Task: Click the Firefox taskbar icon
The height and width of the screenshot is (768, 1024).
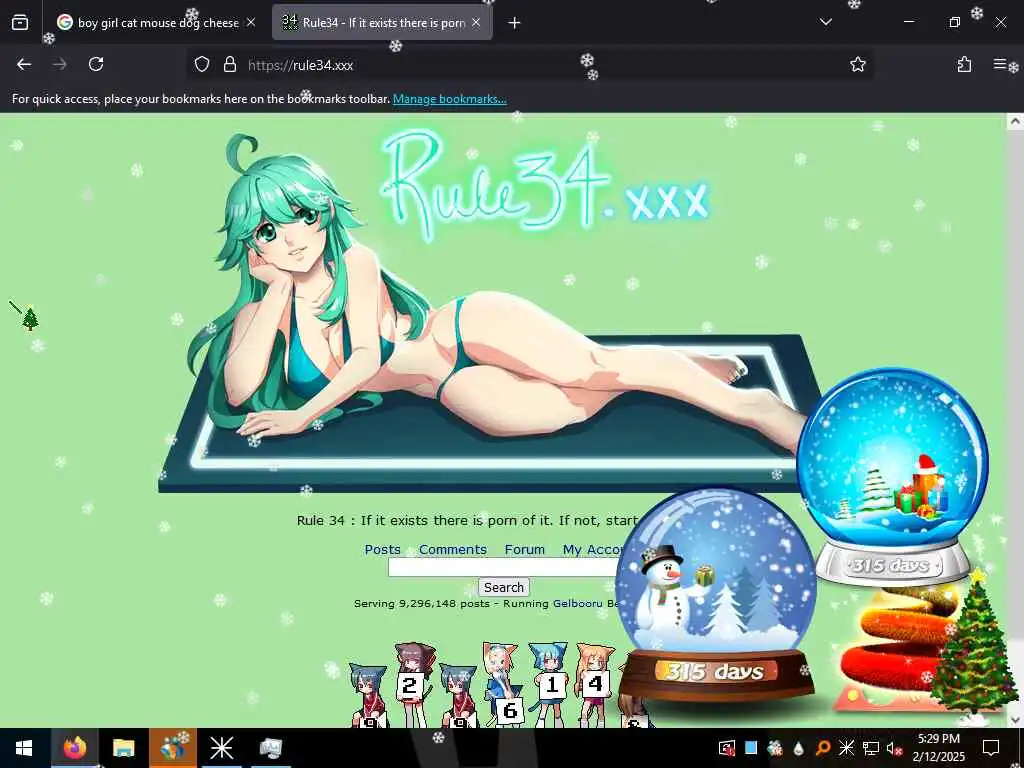Action: coord(74,748)
